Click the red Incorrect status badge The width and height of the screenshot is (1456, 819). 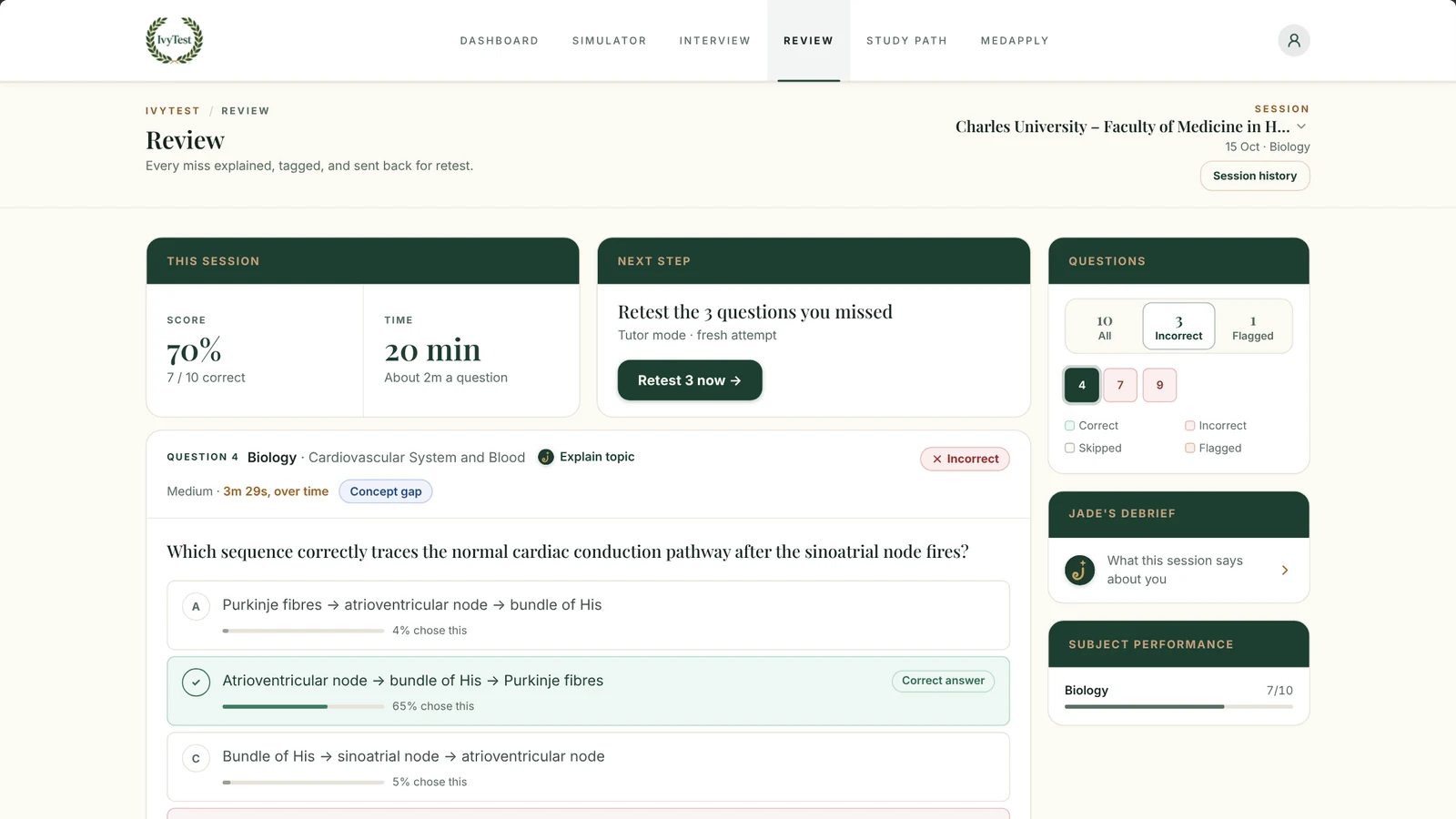pos(965,459)
